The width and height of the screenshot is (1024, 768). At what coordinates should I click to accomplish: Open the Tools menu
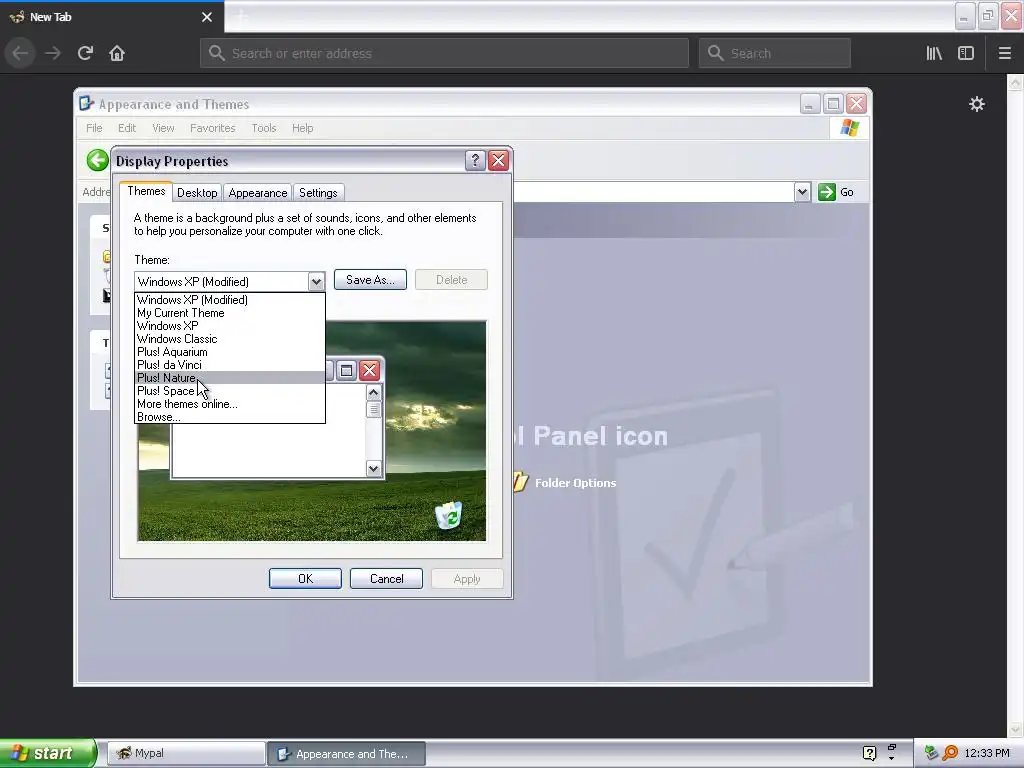tap(264, 128)
